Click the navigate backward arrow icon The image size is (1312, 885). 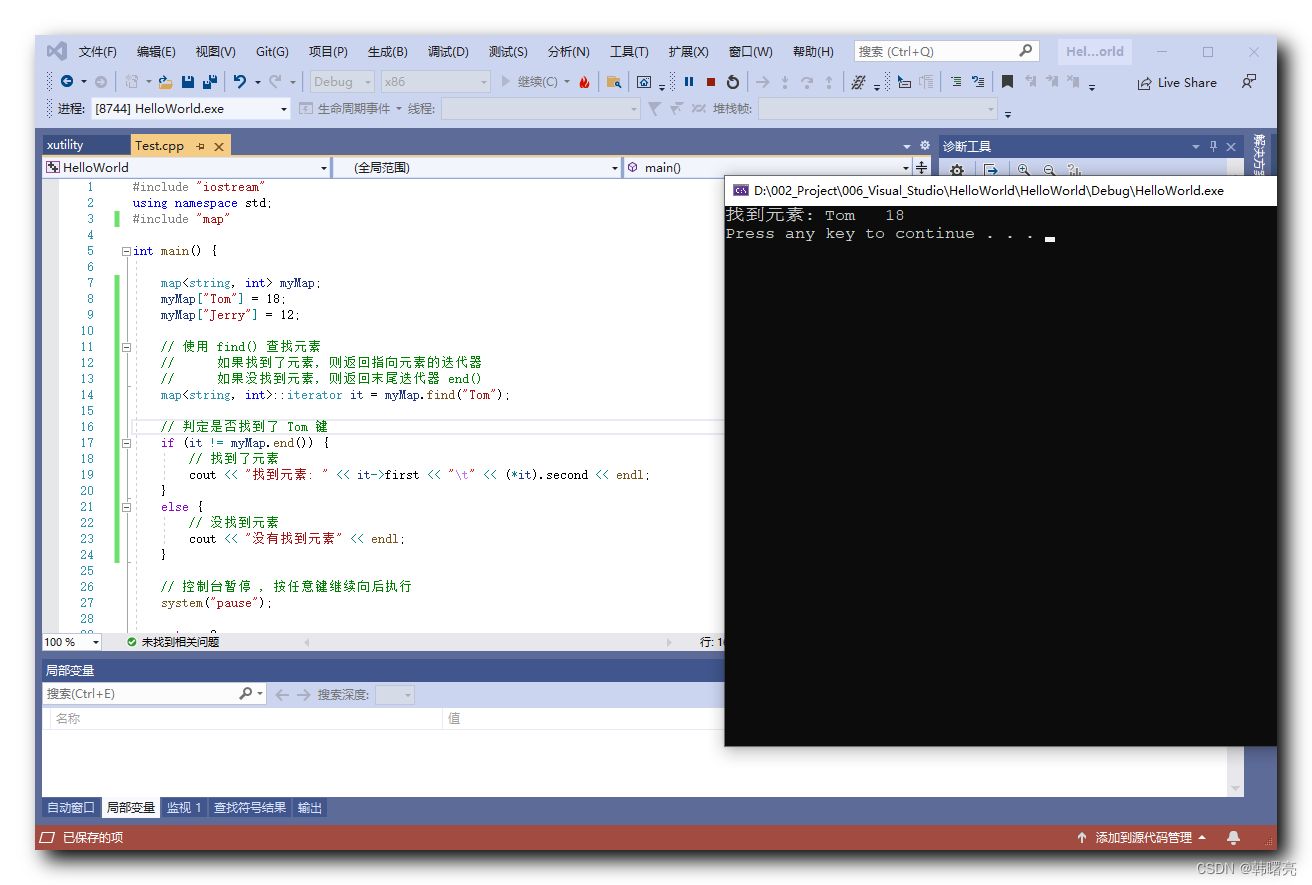pyautogui.click(x=67, y=82)
